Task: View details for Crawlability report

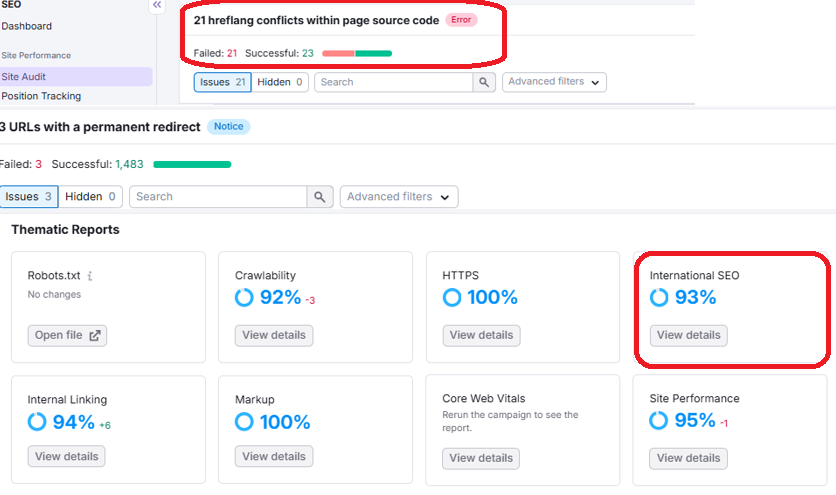Action: (x=274, y=336)
